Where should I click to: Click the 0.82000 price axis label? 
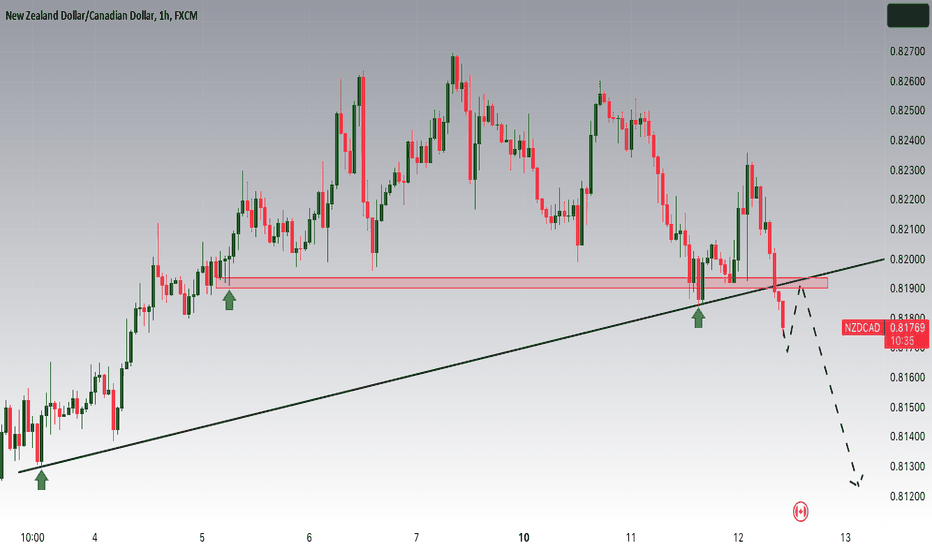point(907,259)
